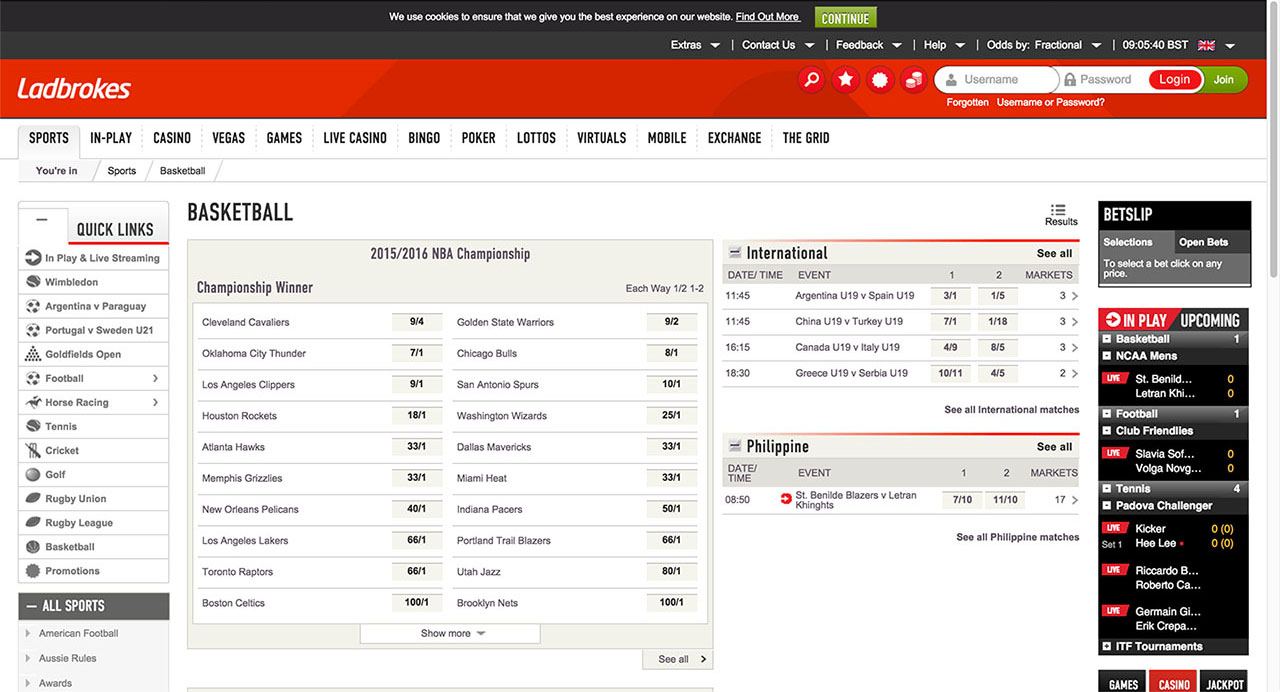Select Cleveland Cavaliers 9/4 odds
The image size is (1280, 692).
pyautogui.click(x=416, y=322)
